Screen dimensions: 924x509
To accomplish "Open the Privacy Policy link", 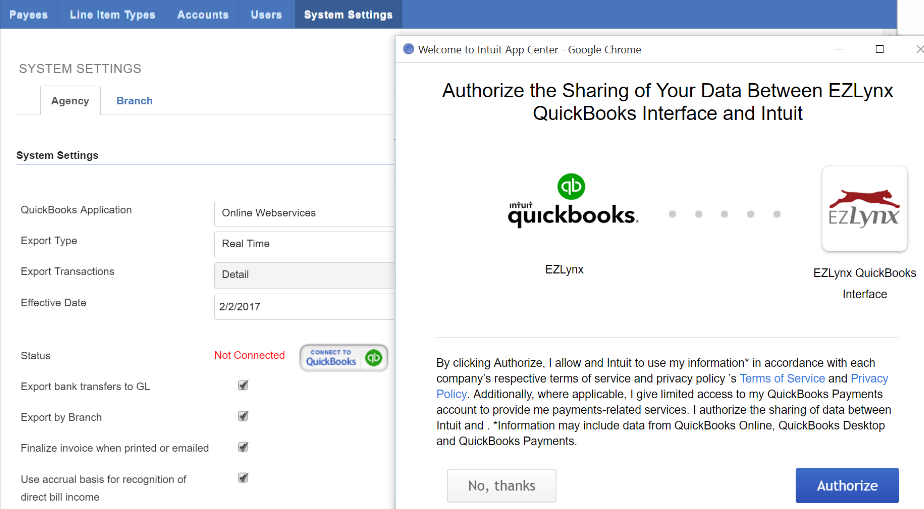I will pyautogui.click(x=870, y=378).
